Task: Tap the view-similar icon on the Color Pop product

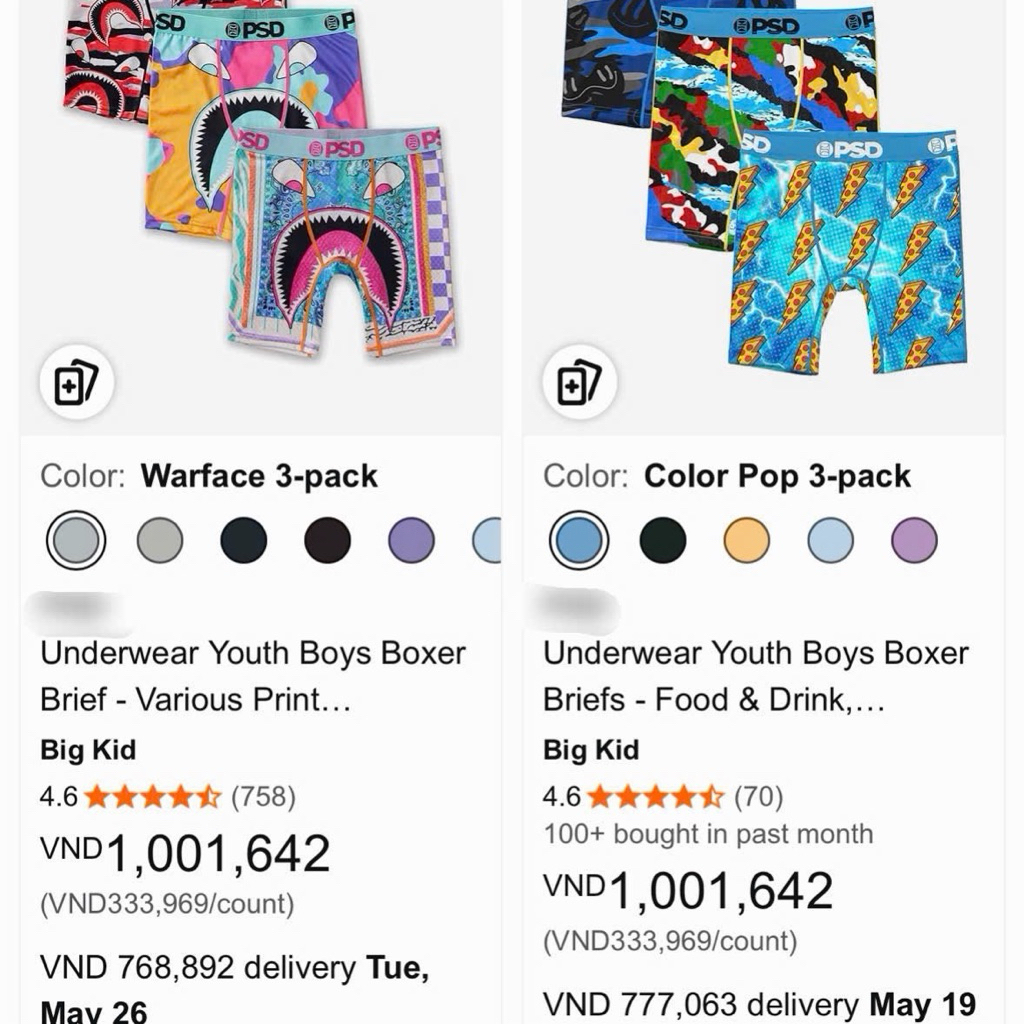Action: (x=579, y=383)
